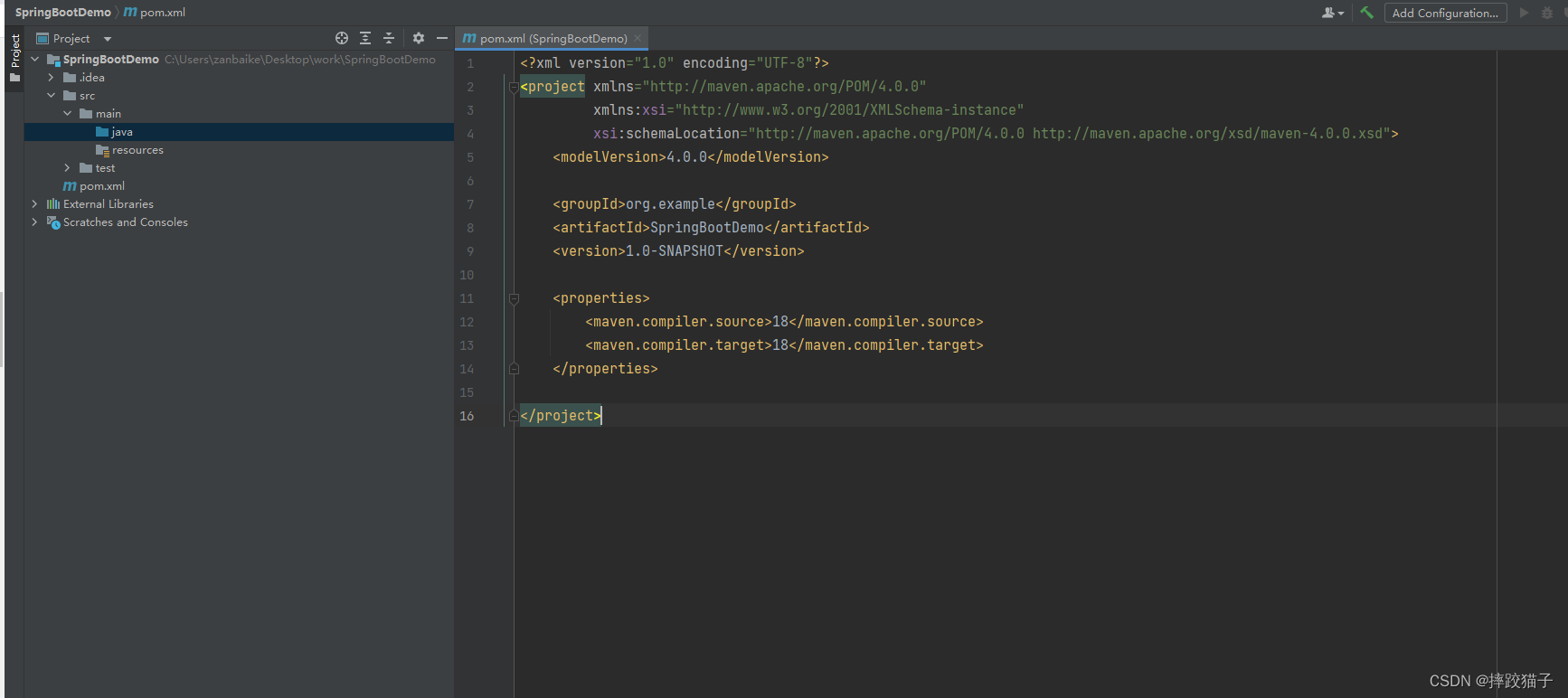1568x698 pixels.
Task: Click the xsi:schemaLocation attribute line
Action: [x=996, y=134]
